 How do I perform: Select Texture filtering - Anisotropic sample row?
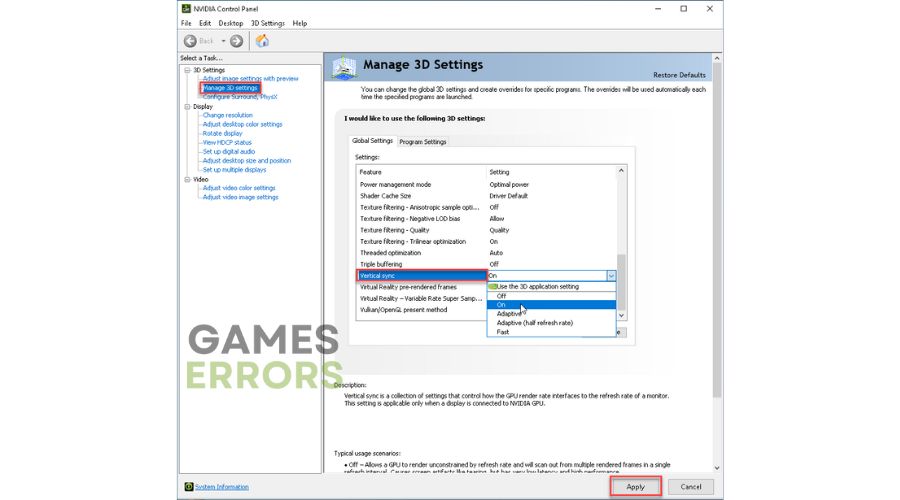point(486,208)
